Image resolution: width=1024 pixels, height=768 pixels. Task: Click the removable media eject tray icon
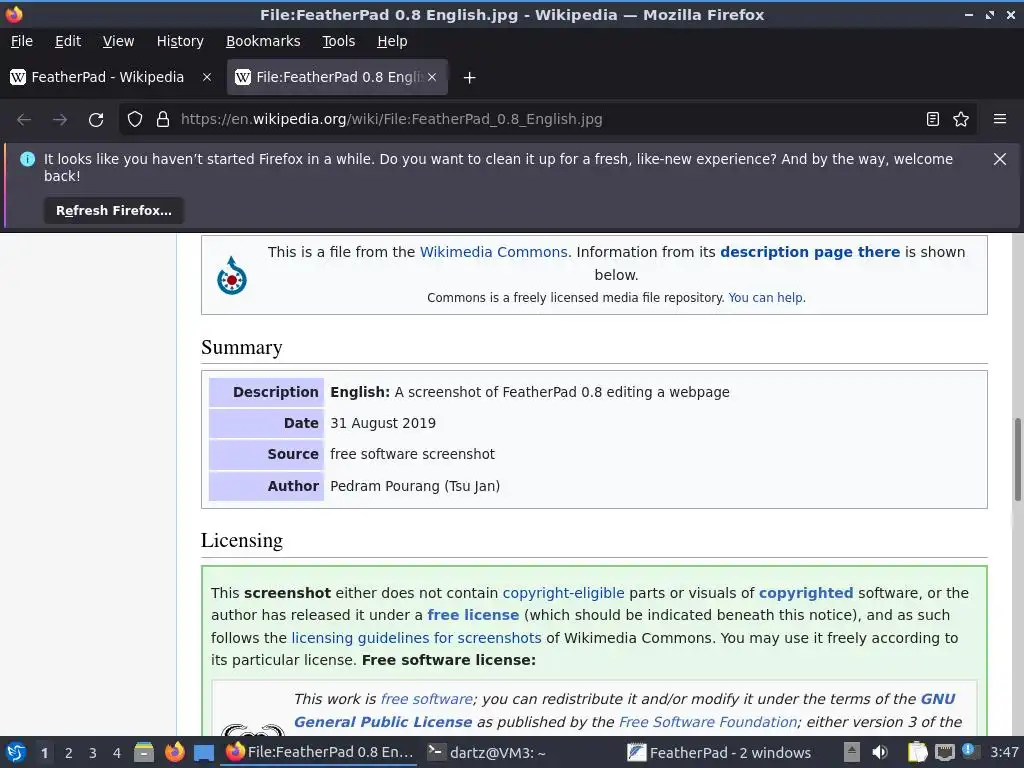pyautogui.click(x=851, y=752)
